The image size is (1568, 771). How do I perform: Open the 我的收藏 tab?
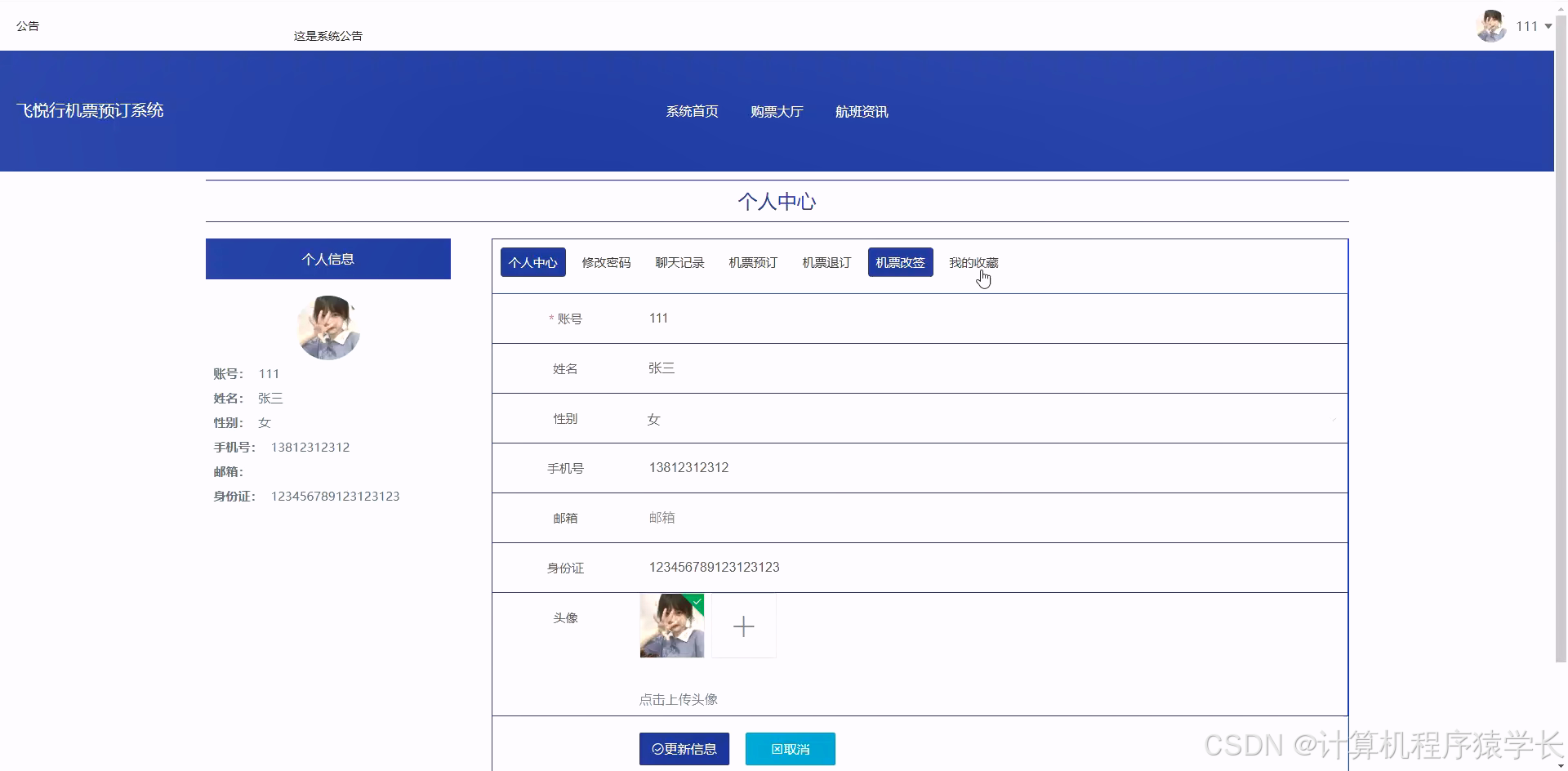(973, 262)
